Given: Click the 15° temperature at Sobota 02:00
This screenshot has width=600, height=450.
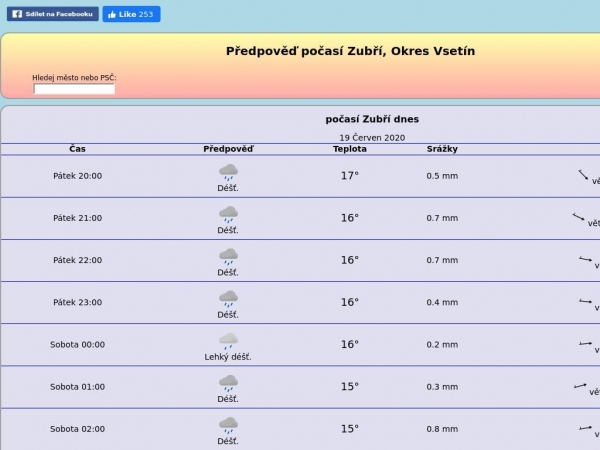Looking at the screenshot, I should coord(350,429).
